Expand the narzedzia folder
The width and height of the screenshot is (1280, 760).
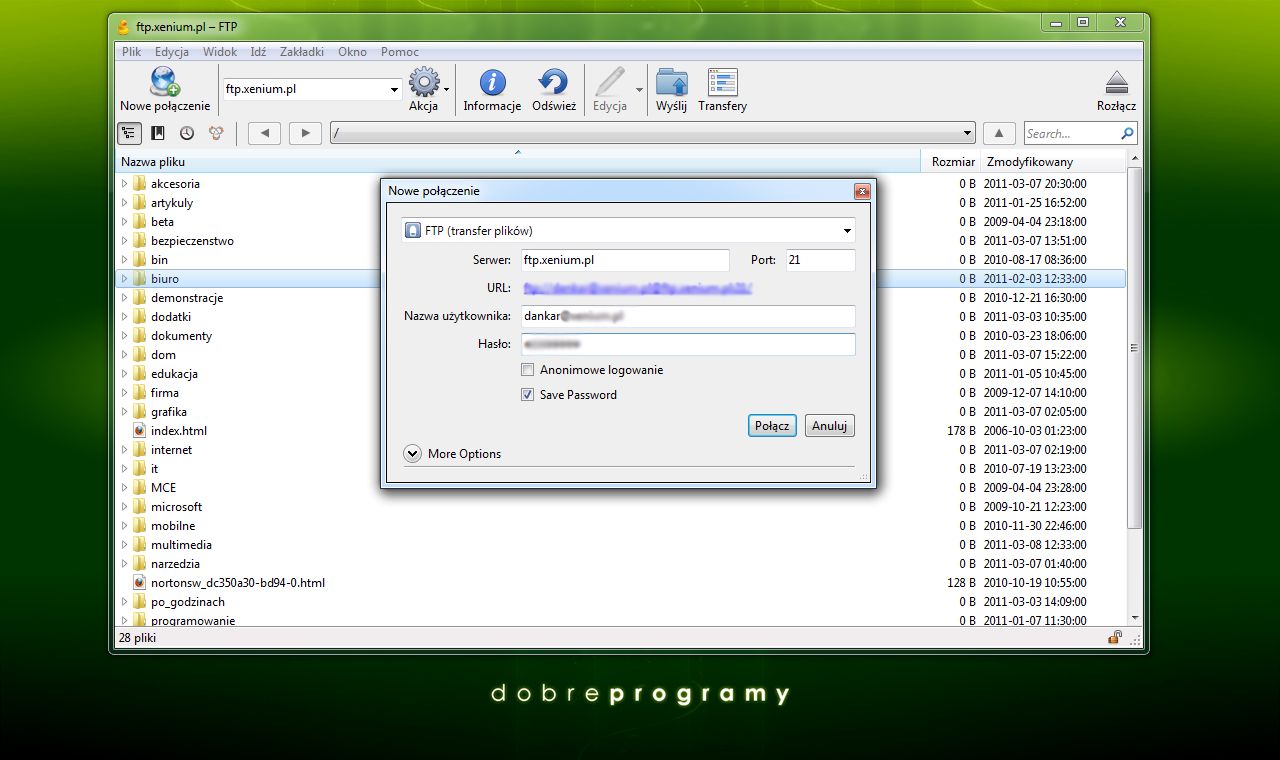pos(125,564)
